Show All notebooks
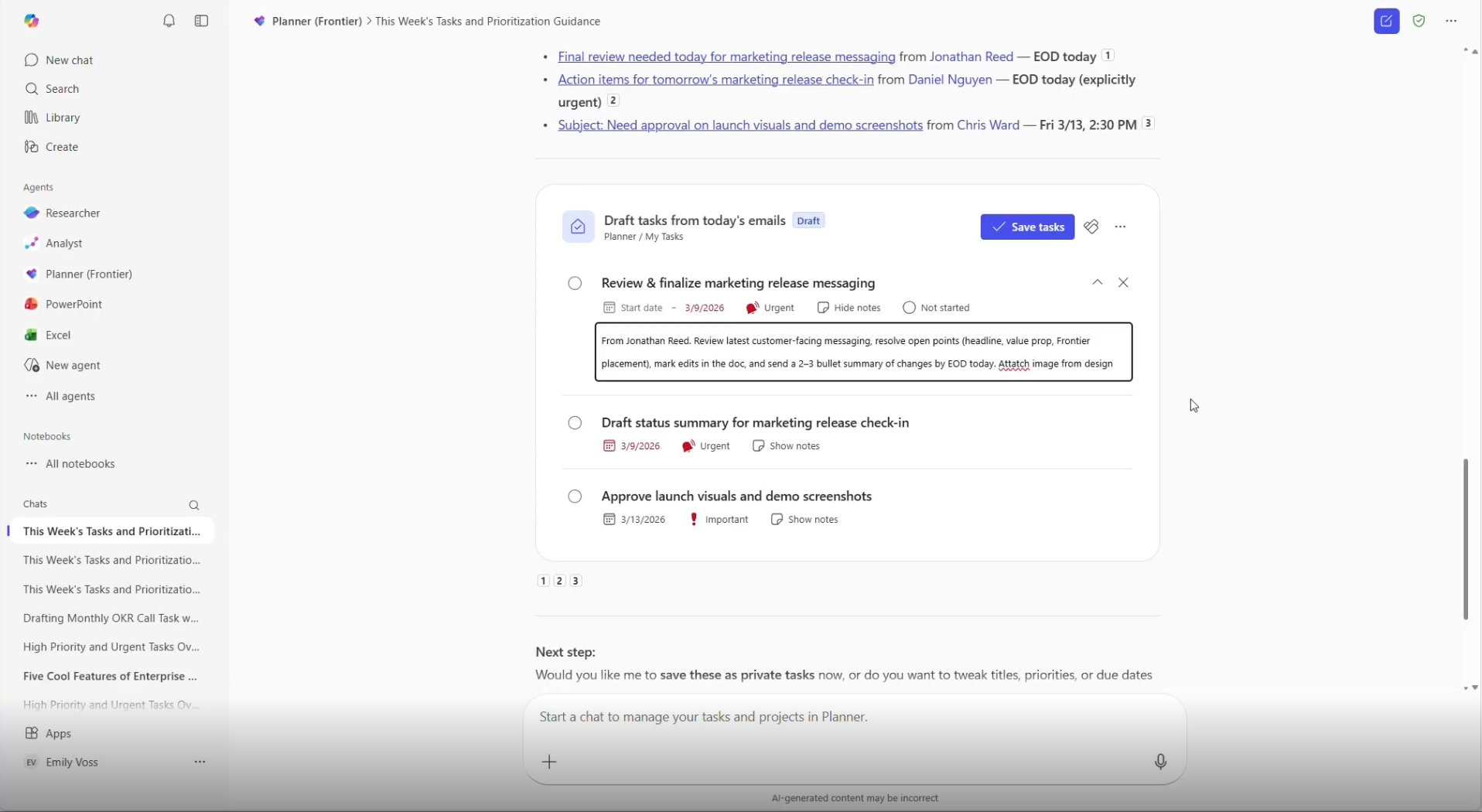 (70, 464)
